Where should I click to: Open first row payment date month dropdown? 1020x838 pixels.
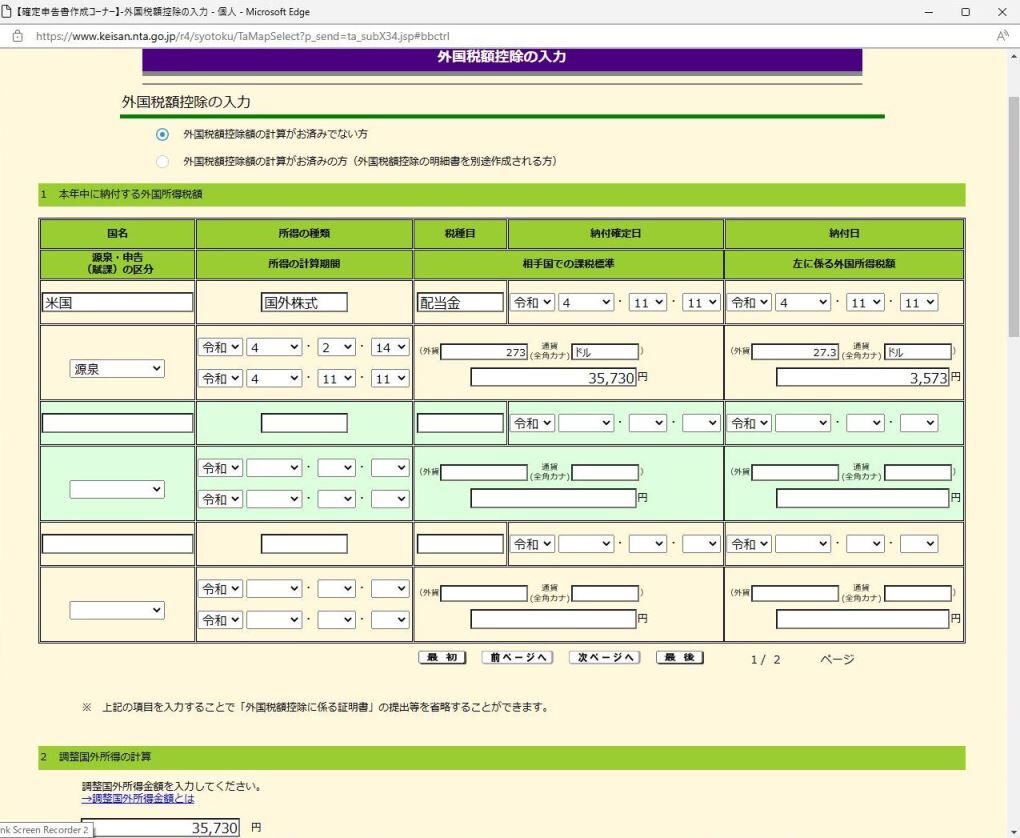[x=865, y=303]
